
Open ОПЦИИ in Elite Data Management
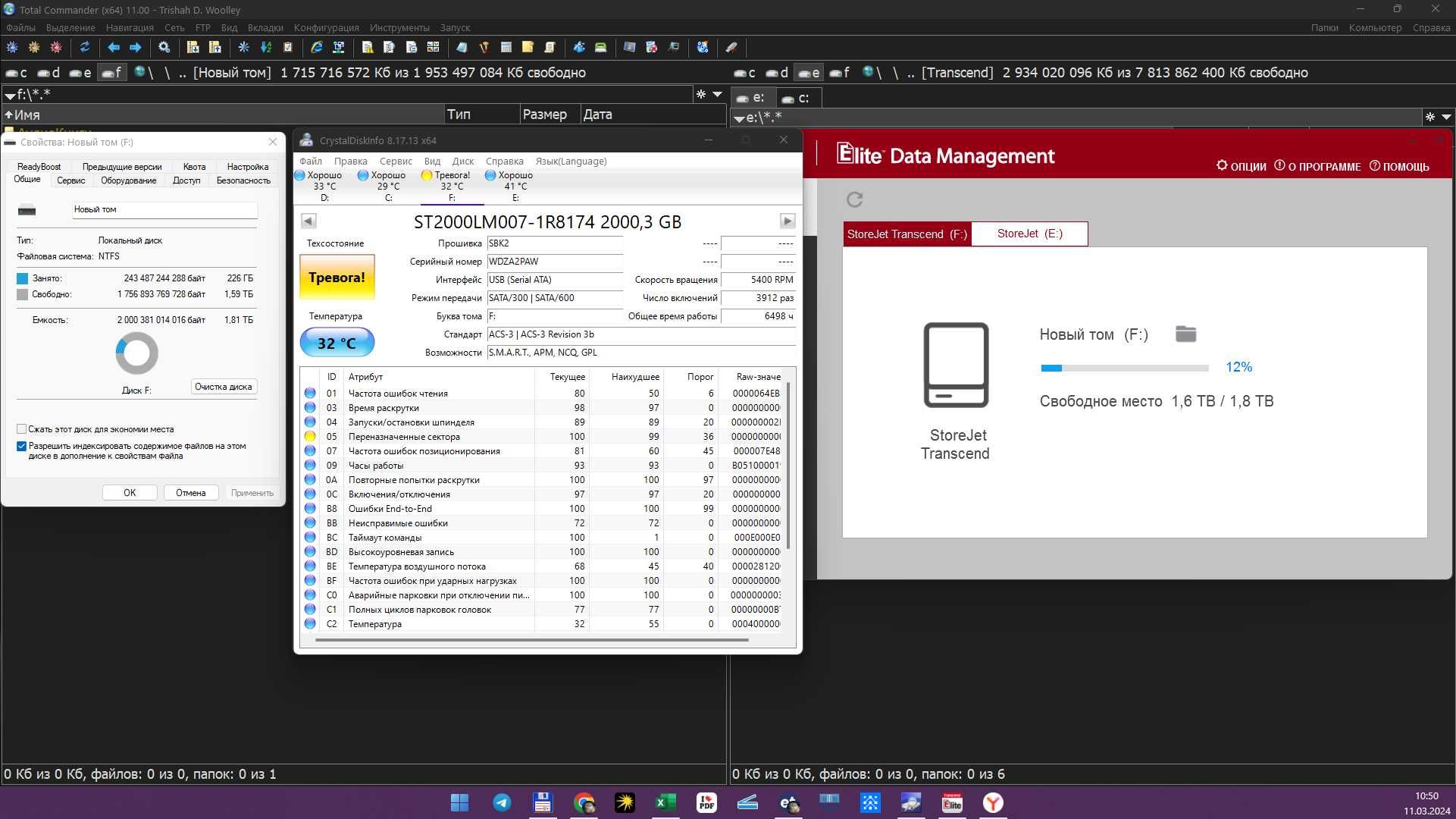(x=1242, y=166)
